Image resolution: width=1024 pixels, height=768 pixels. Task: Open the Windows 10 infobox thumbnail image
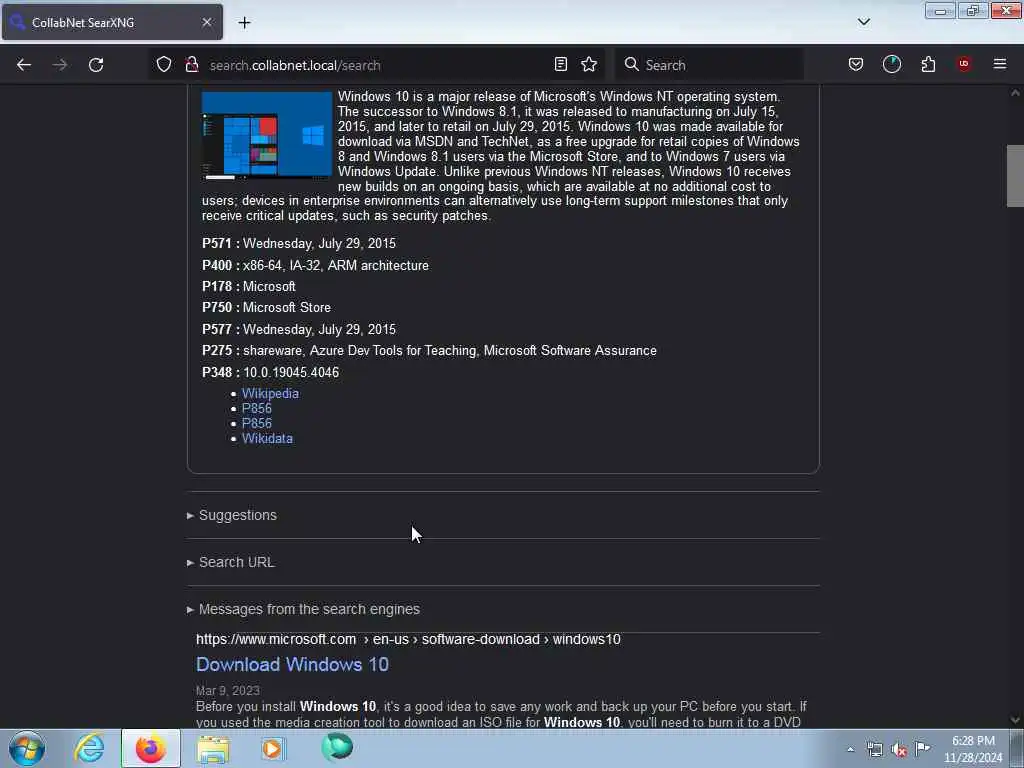267,135
